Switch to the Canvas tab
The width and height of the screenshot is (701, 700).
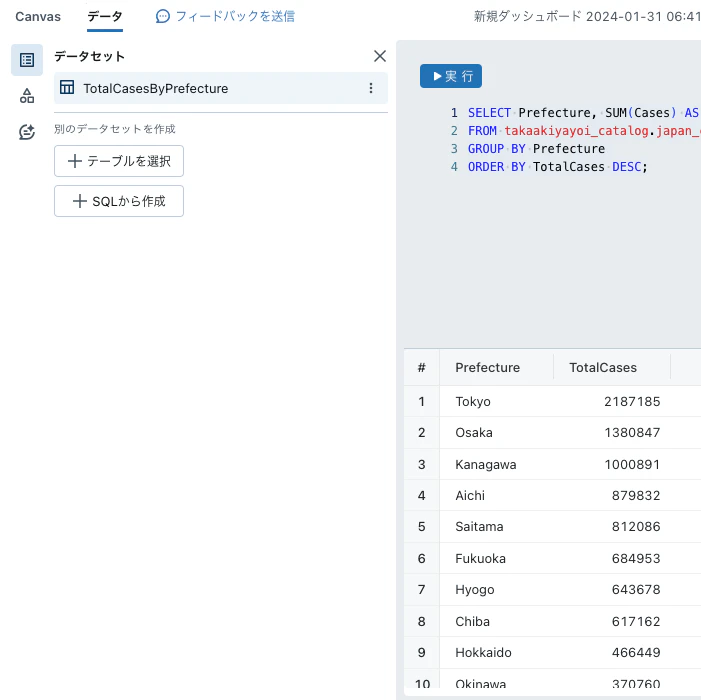coord(38,17)
